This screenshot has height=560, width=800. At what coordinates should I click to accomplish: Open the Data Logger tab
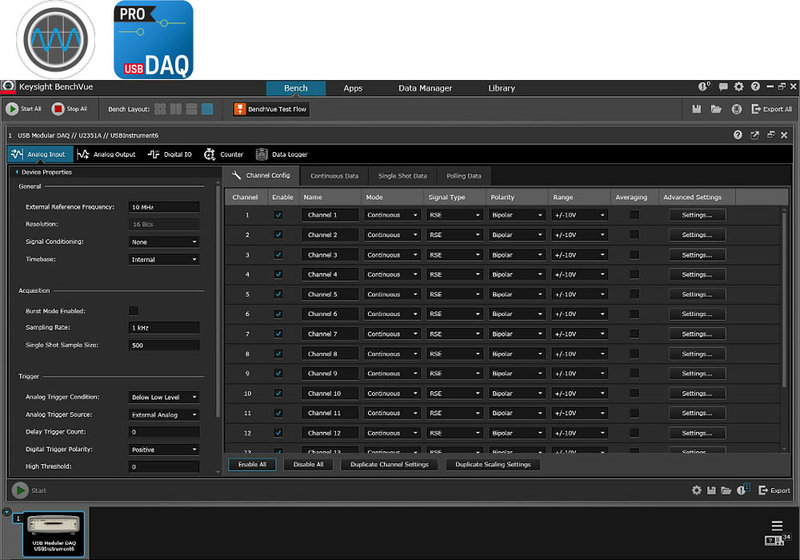point(282,154)
